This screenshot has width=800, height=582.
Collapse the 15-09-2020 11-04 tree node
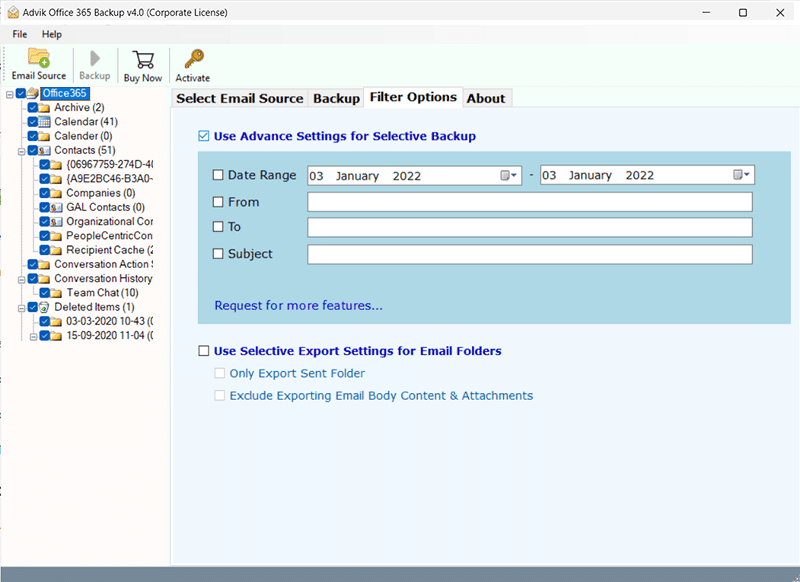click(x=33, y=337)
